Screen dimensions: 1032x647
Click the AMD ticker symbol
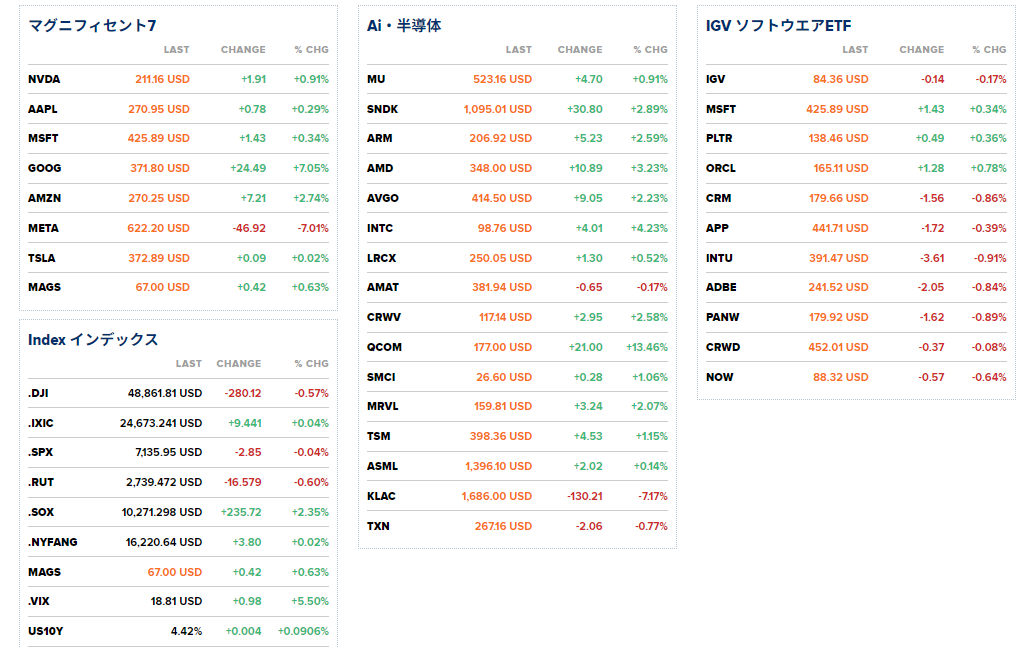pos(380,168)
